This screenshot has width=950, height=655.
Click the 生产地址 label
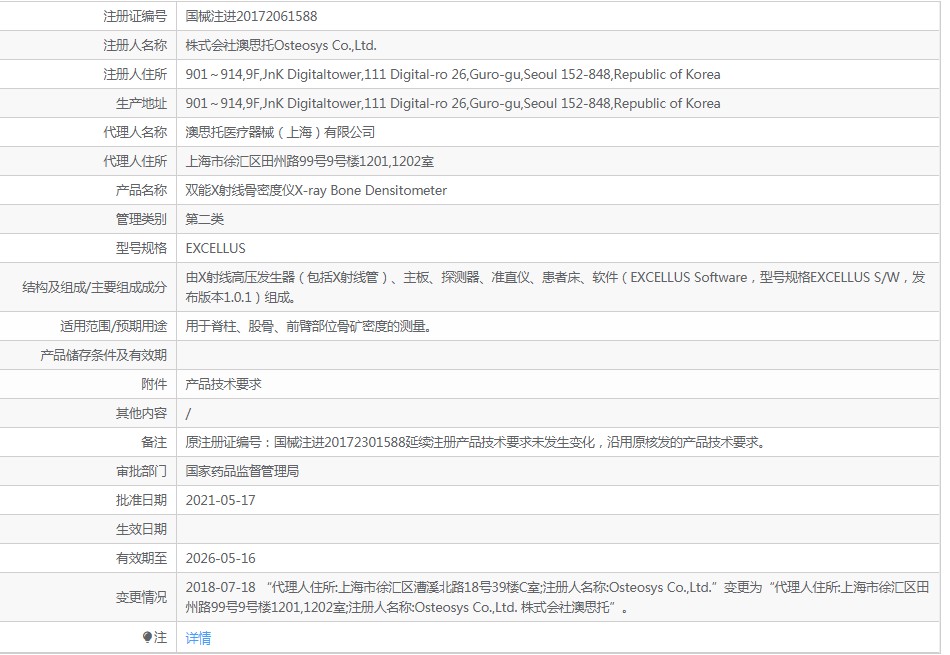141,104
